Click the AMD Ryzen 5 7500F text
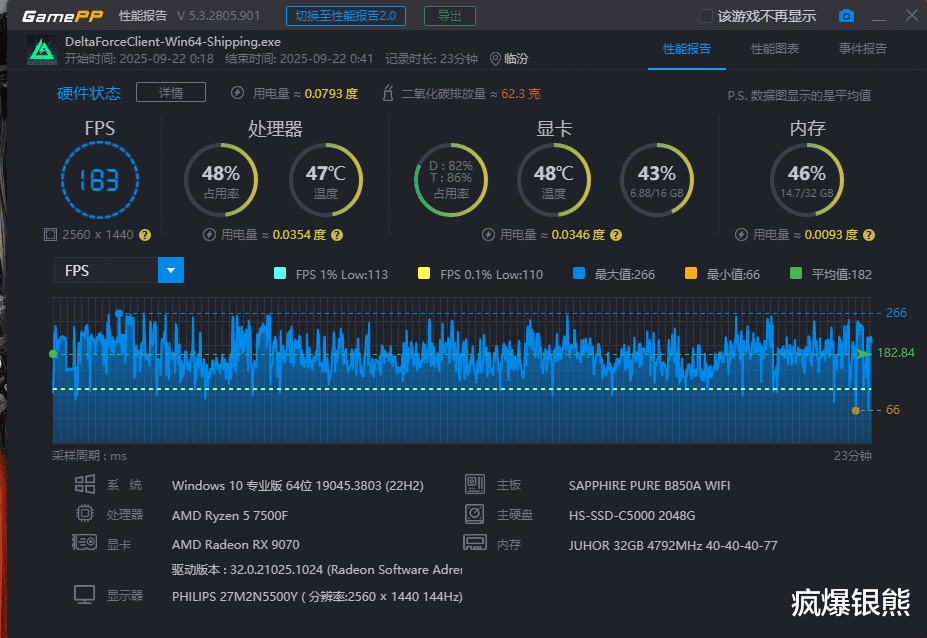927x638 pixels. click(x=230, y=515)
